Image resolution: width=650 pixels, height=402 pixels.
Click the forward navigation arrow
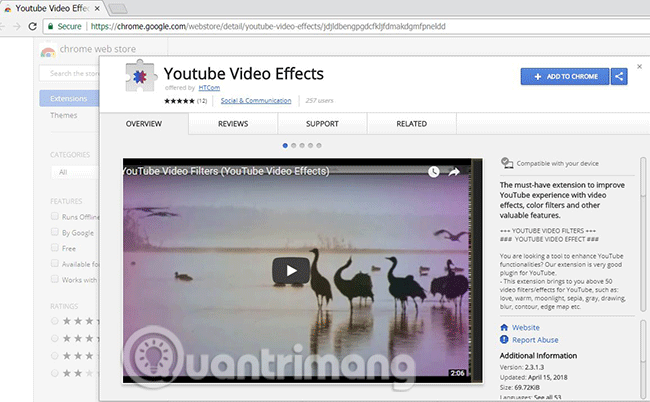click(x=17, y=27)
